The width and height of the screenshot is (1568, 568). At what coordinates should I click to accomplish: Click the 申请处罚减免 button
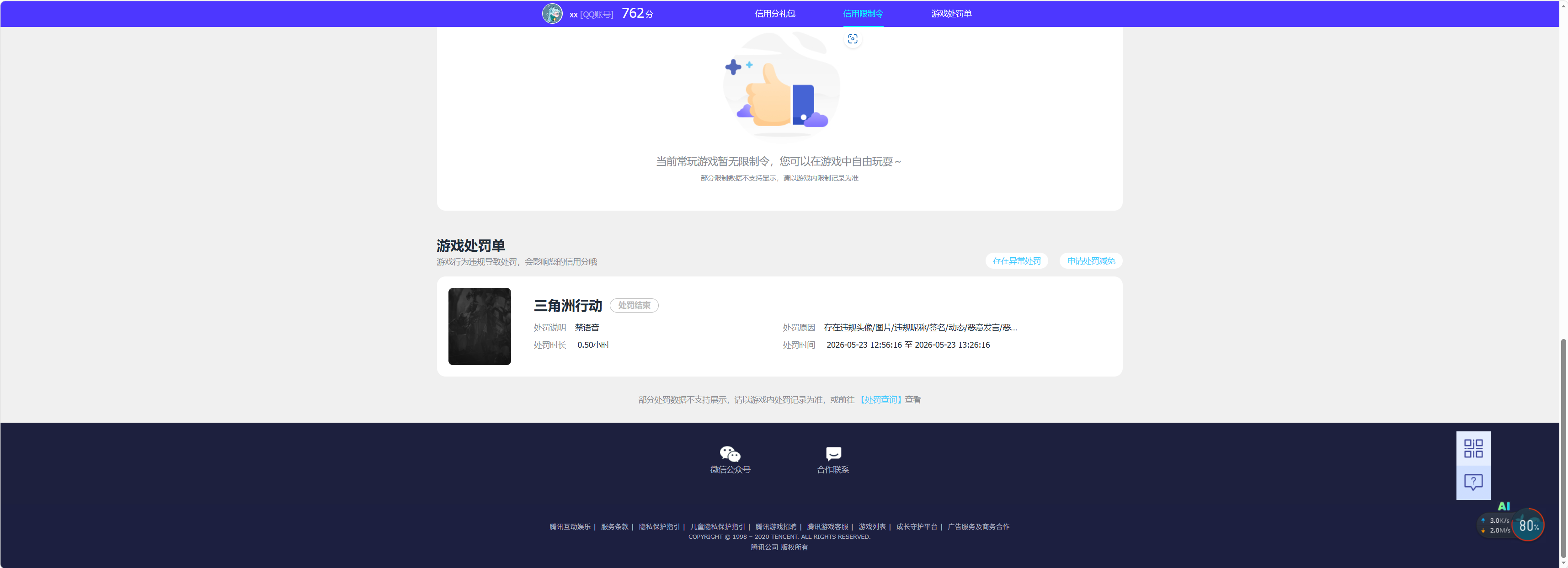pos(1091,261)
